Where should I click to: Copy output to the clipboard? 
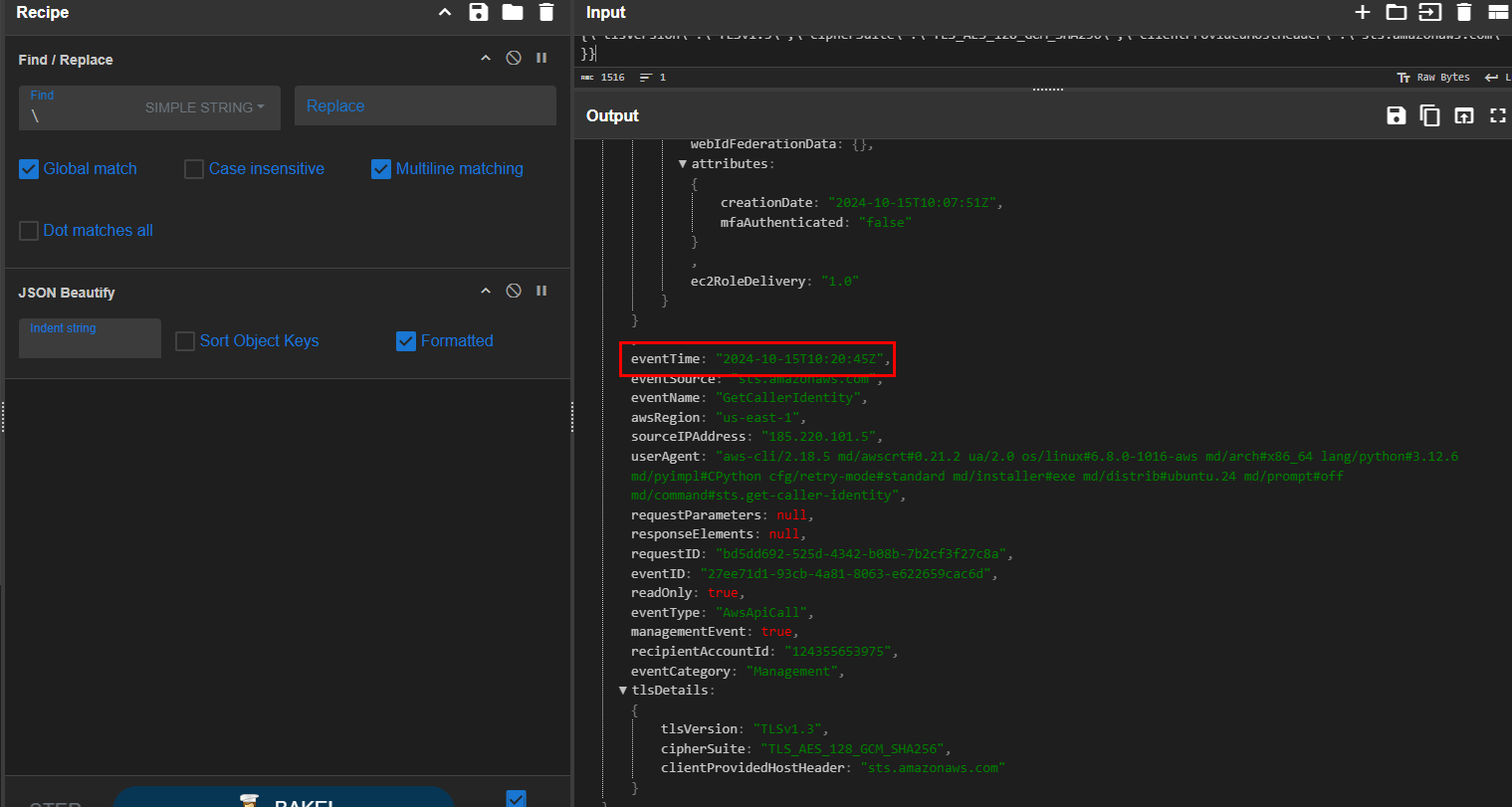pos(1430,115)
